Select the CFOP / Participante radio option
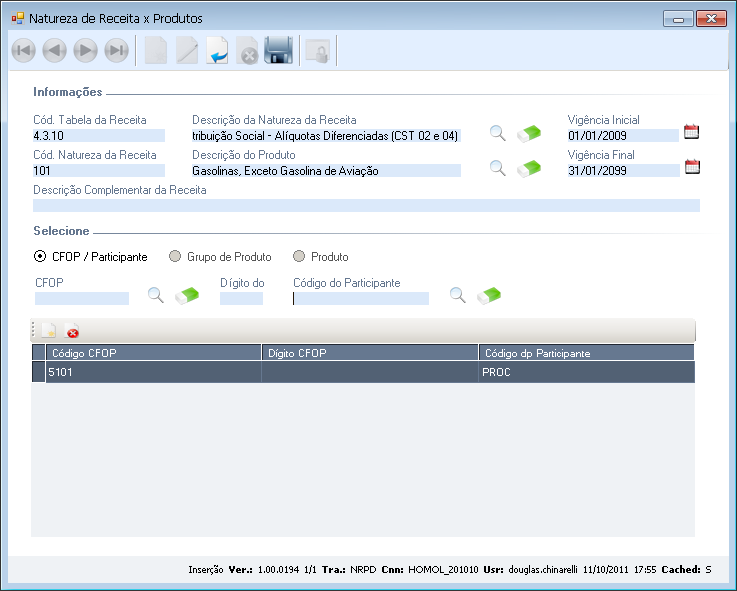 (40, 257)
